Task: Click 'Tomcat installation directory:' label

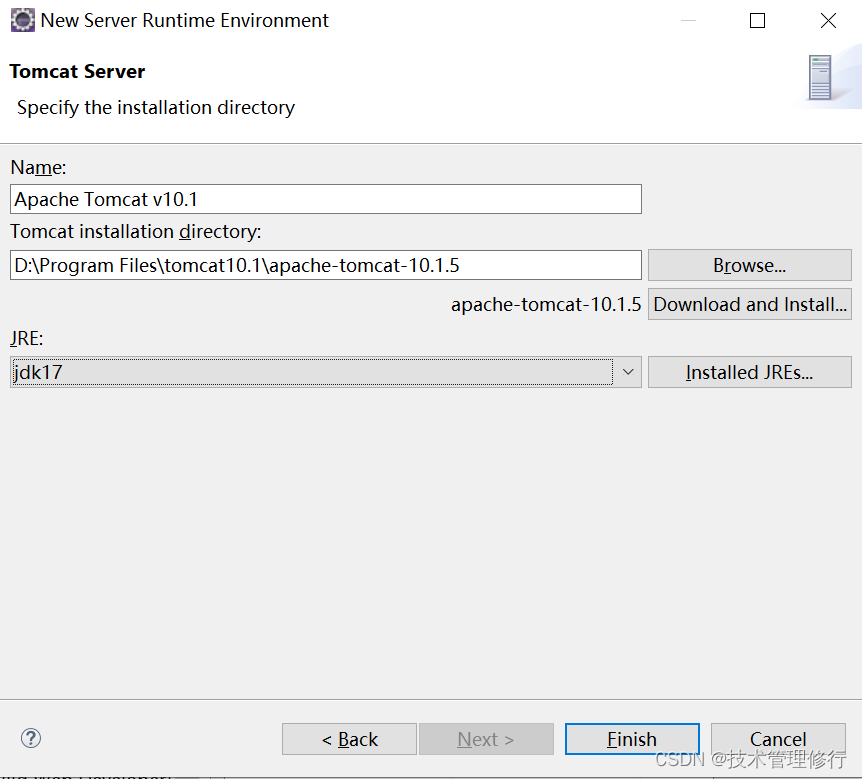Action: (x=135, y=231)
